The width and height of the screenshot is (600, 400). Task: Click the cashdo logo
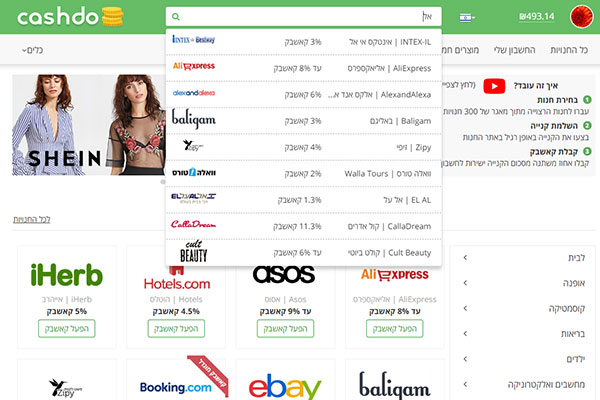70,17
